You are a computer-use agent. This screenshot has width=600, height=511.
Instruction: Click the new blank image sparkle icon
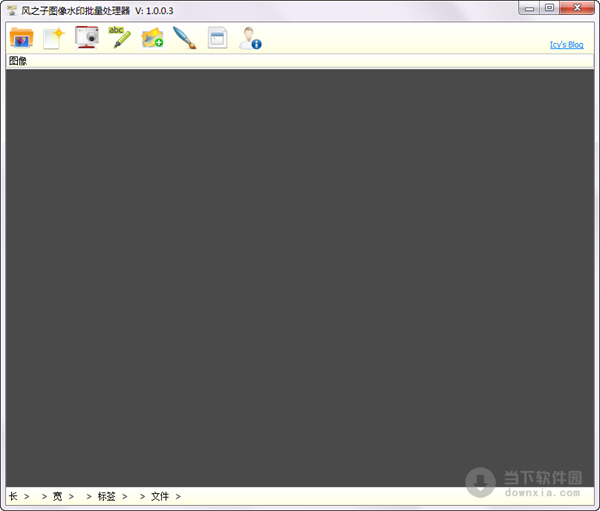tap(54, 38)
